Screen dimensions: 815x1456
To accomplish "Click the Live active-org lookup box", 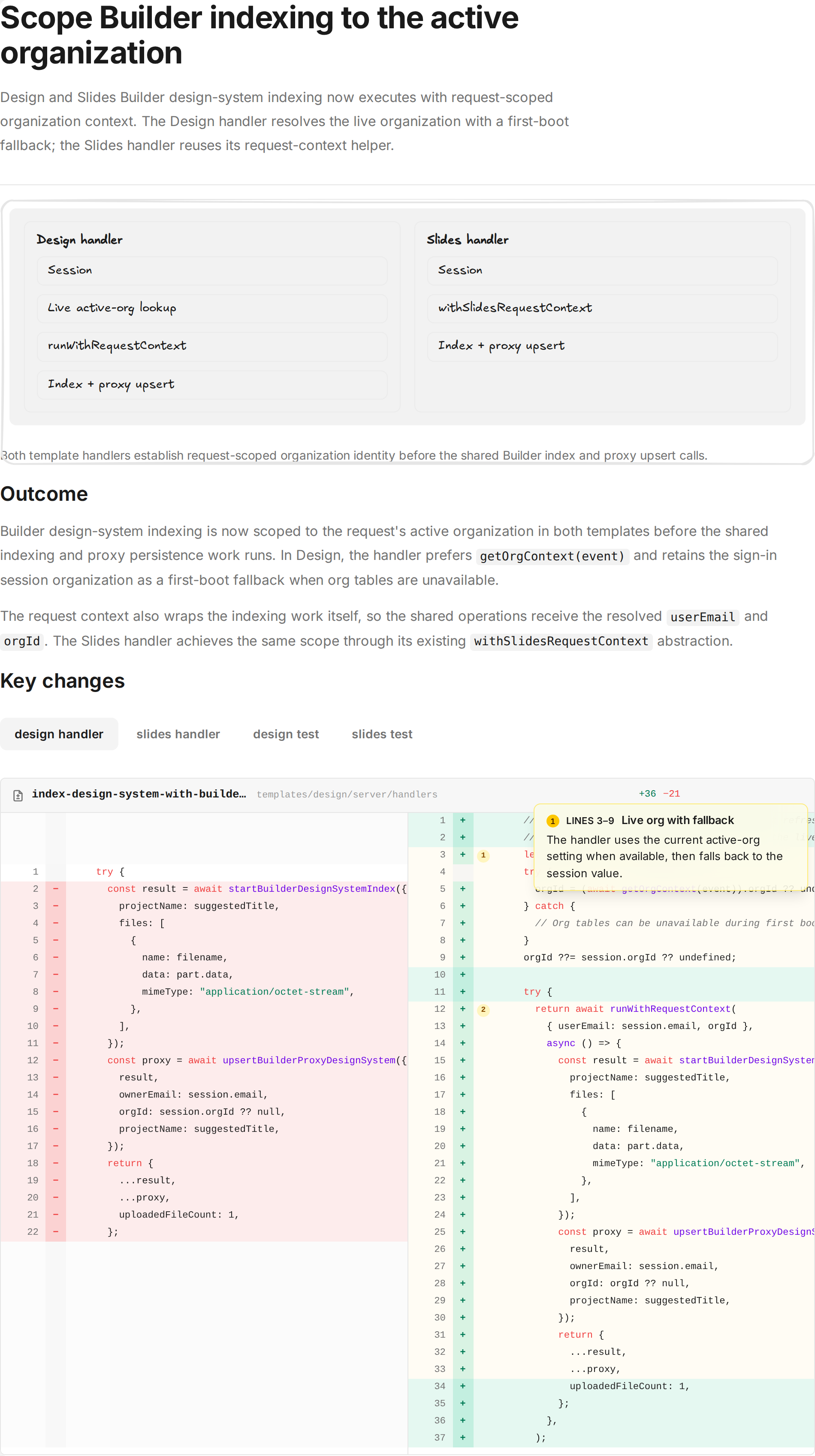I will [x=212, y=309].
